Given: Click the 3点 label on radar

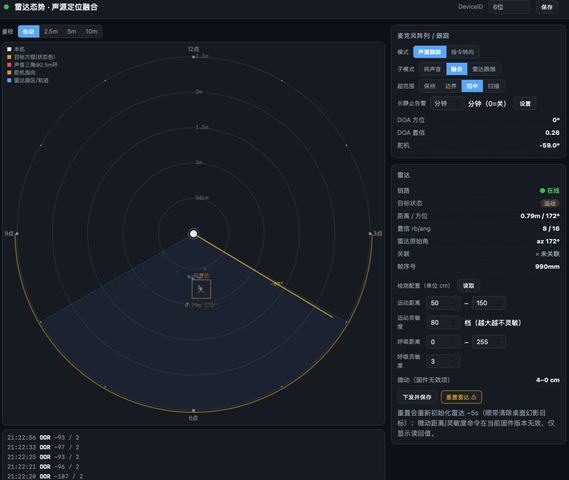Looking at the screenshot, I should 377,233.
